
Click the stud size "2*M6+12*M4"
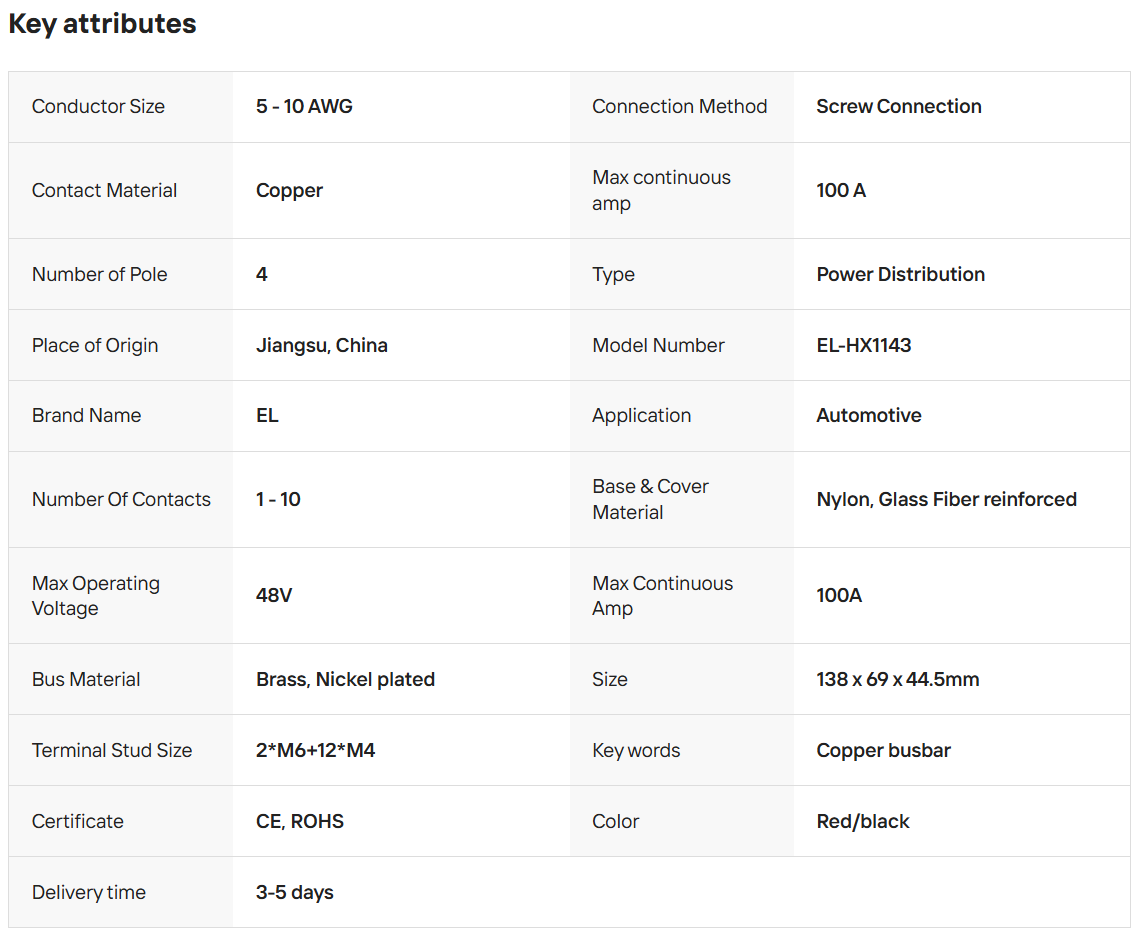[315, 750]
